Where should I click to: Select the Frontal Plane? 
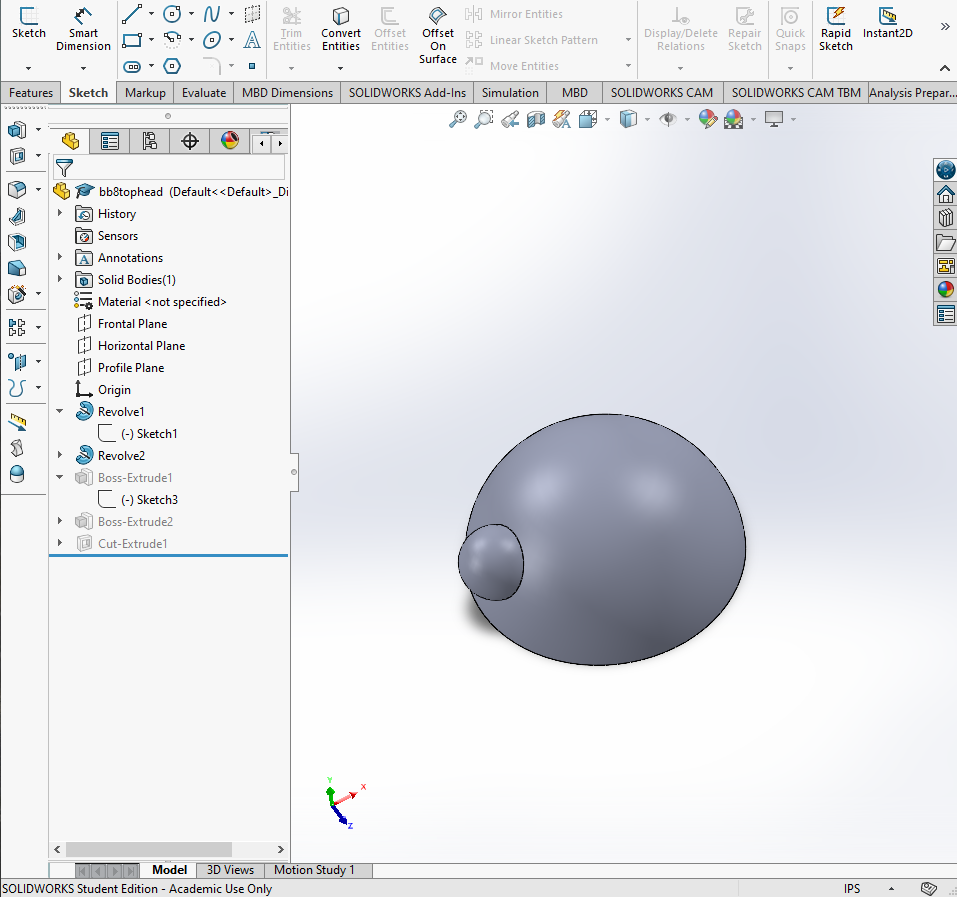[132, 323]
